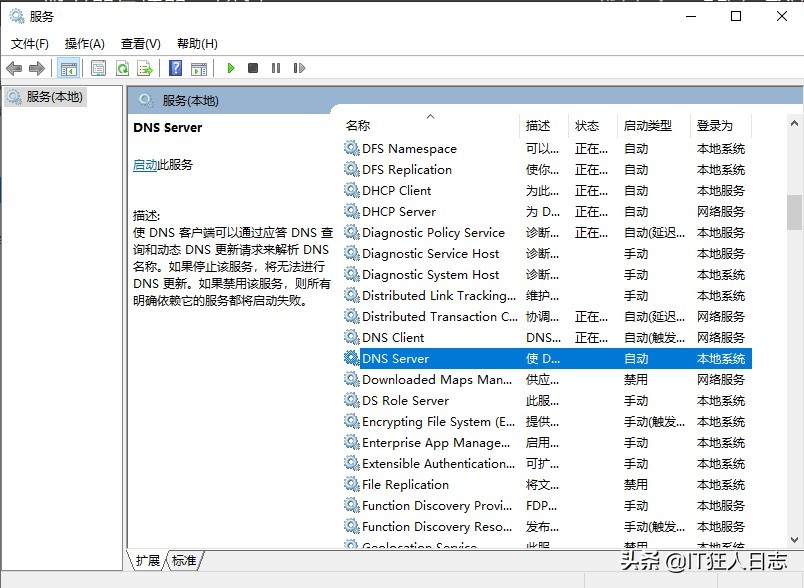Click the Refresh toolbar icon
This screenshot has height=588, width=804.
[122, 68]
